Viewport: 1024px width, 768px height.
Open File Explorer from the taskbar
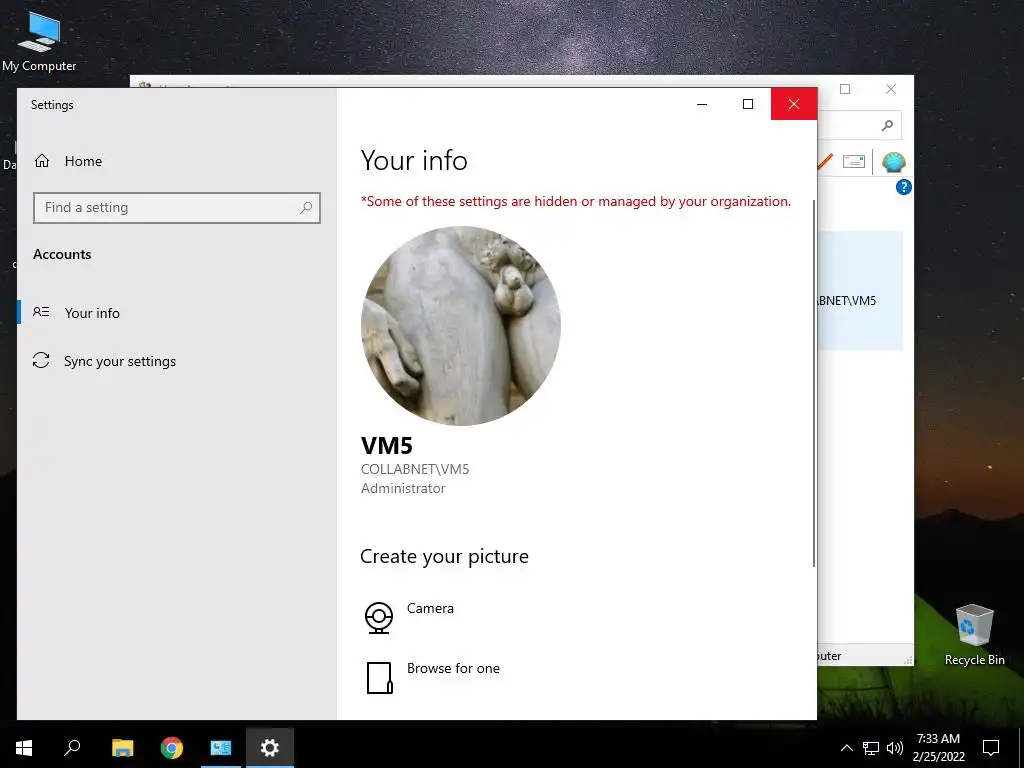(122, 748)
